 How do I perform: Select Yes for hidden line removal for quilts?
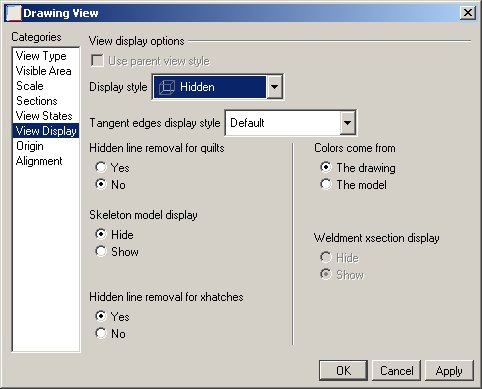[101, 167]
